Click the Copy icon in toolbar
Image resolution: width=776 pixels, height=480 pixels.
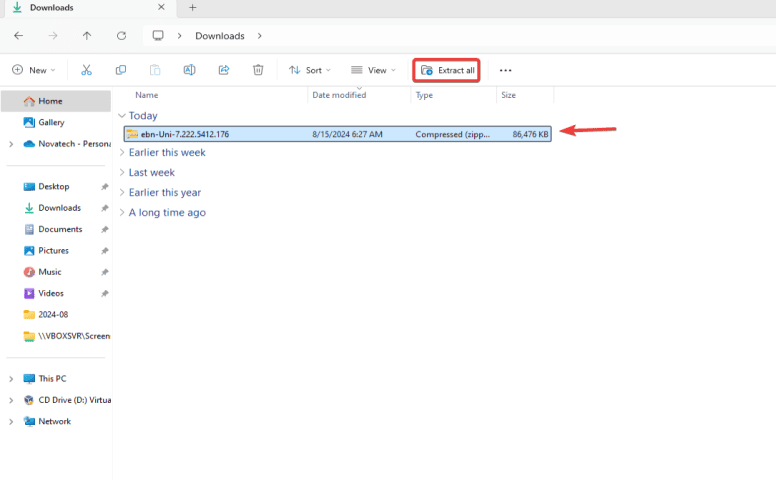point(121,70)
